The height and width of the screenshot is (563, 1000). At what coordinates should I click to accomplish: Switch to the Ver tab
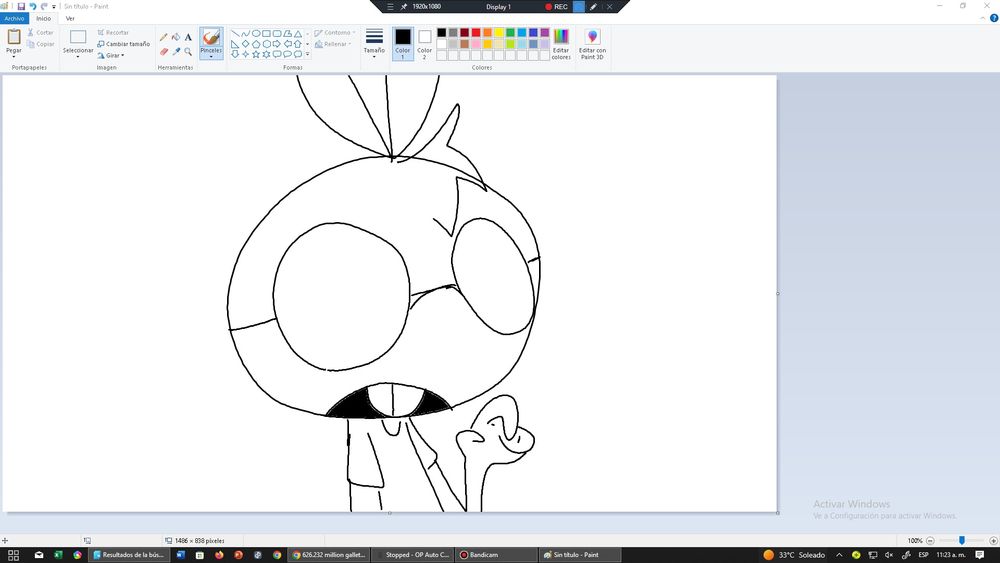(x=70, y=18)
